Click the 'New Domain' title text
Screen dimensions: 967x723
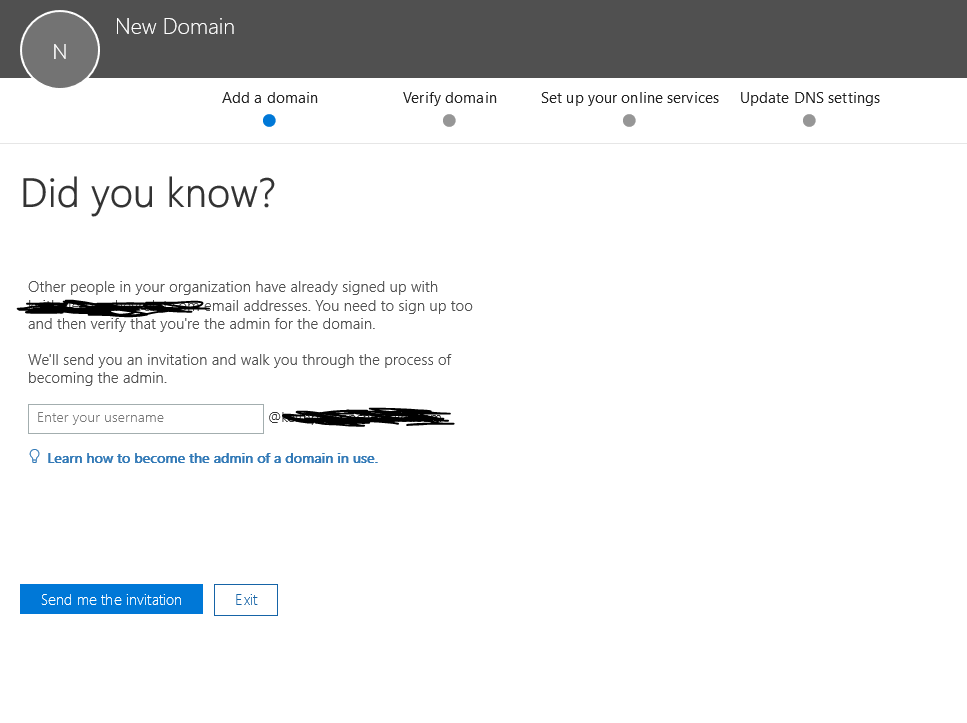point(175,27)
